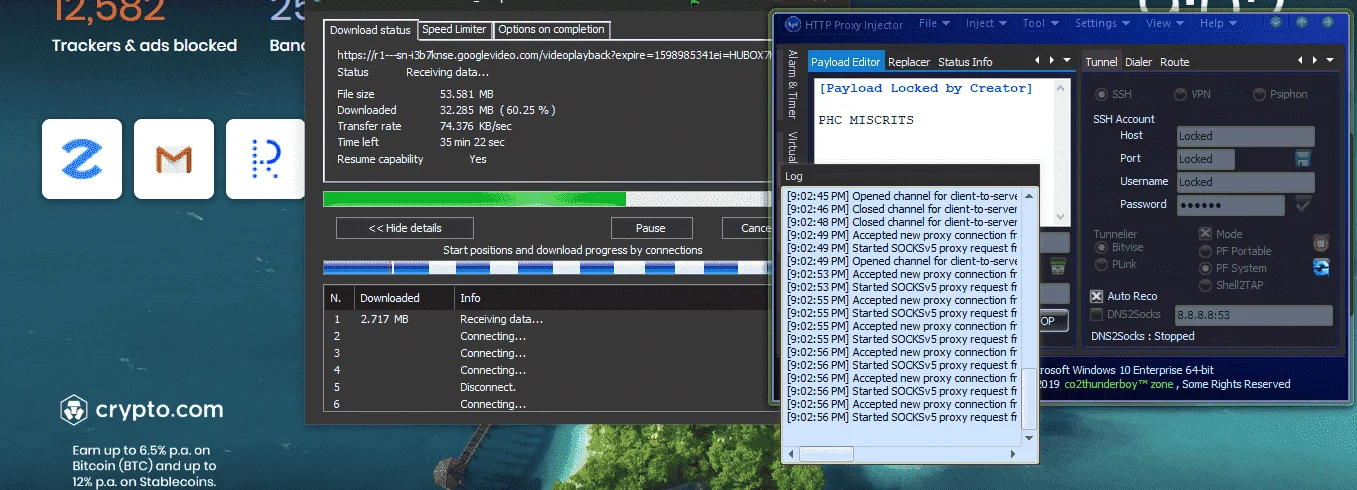The height and width of the screenshot is (490, 1357).
Task: Open the Gmail shortcut tile
Action: tap(174, 159)
